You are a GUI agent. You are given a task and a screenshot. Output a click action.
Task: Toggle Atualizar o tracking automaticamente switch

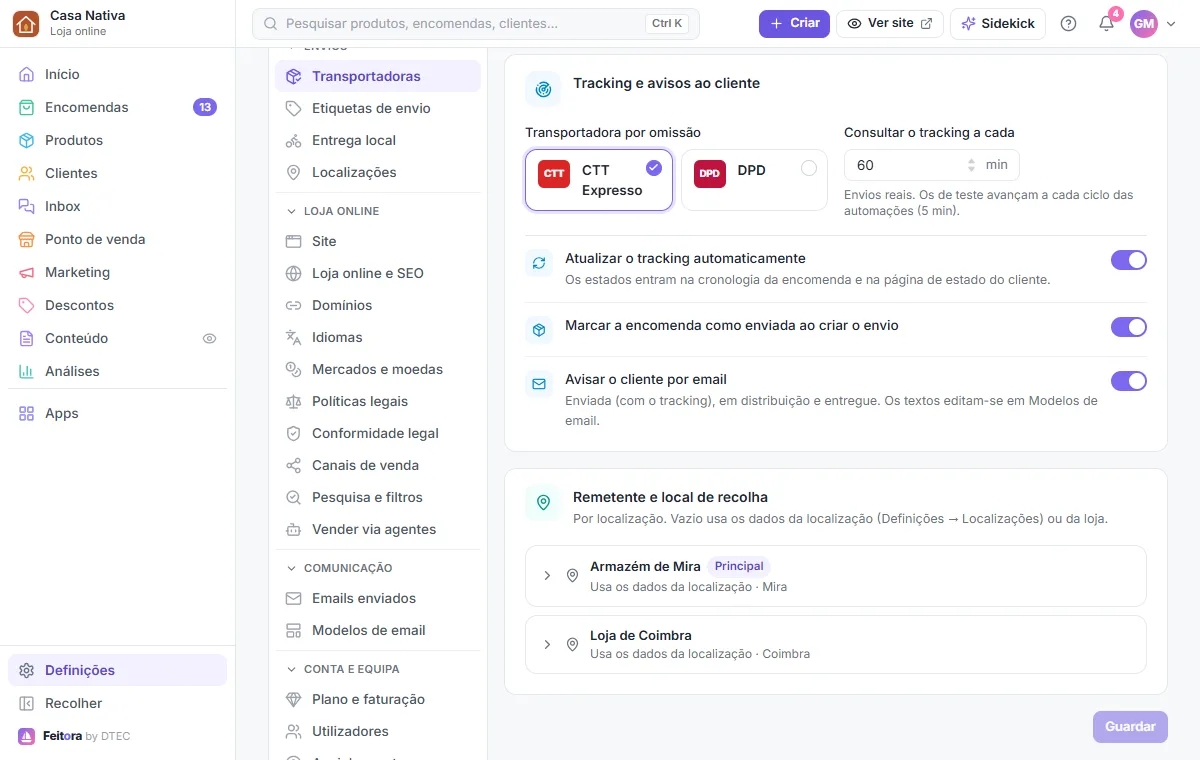click(x=1129, y=261)
